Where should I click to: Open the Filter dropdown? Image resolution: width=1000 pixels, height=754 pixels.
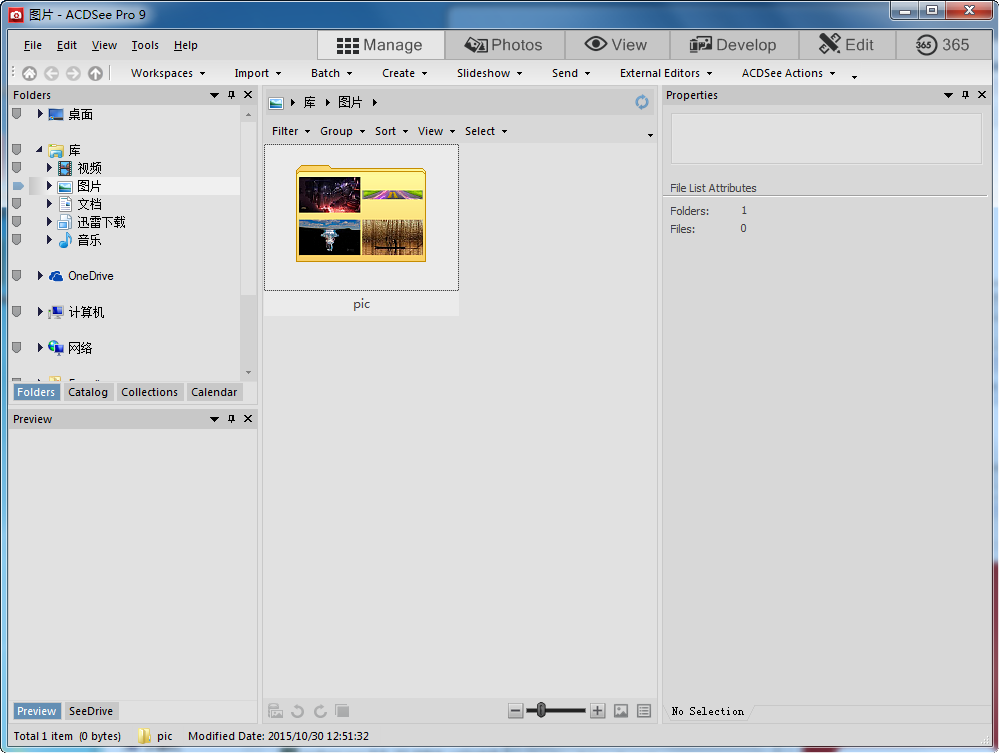tap(291, 131)
